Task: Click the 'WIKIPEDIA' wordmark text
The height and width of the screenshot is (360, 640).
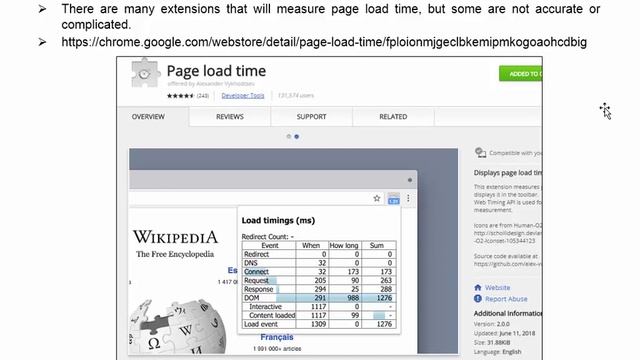Action: pyautogui.click(x=176, y=237)
